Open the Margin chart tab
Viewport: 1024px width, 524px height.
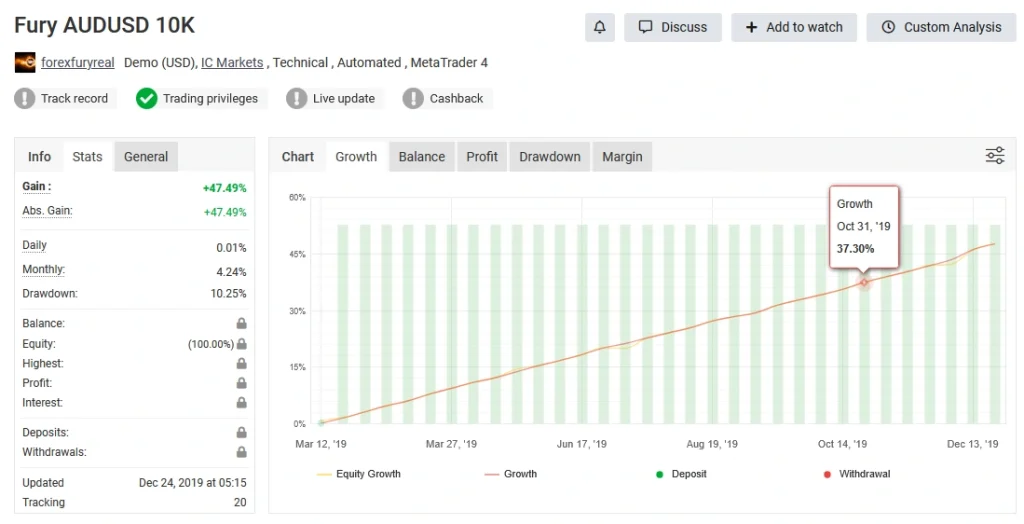[622, 157]
